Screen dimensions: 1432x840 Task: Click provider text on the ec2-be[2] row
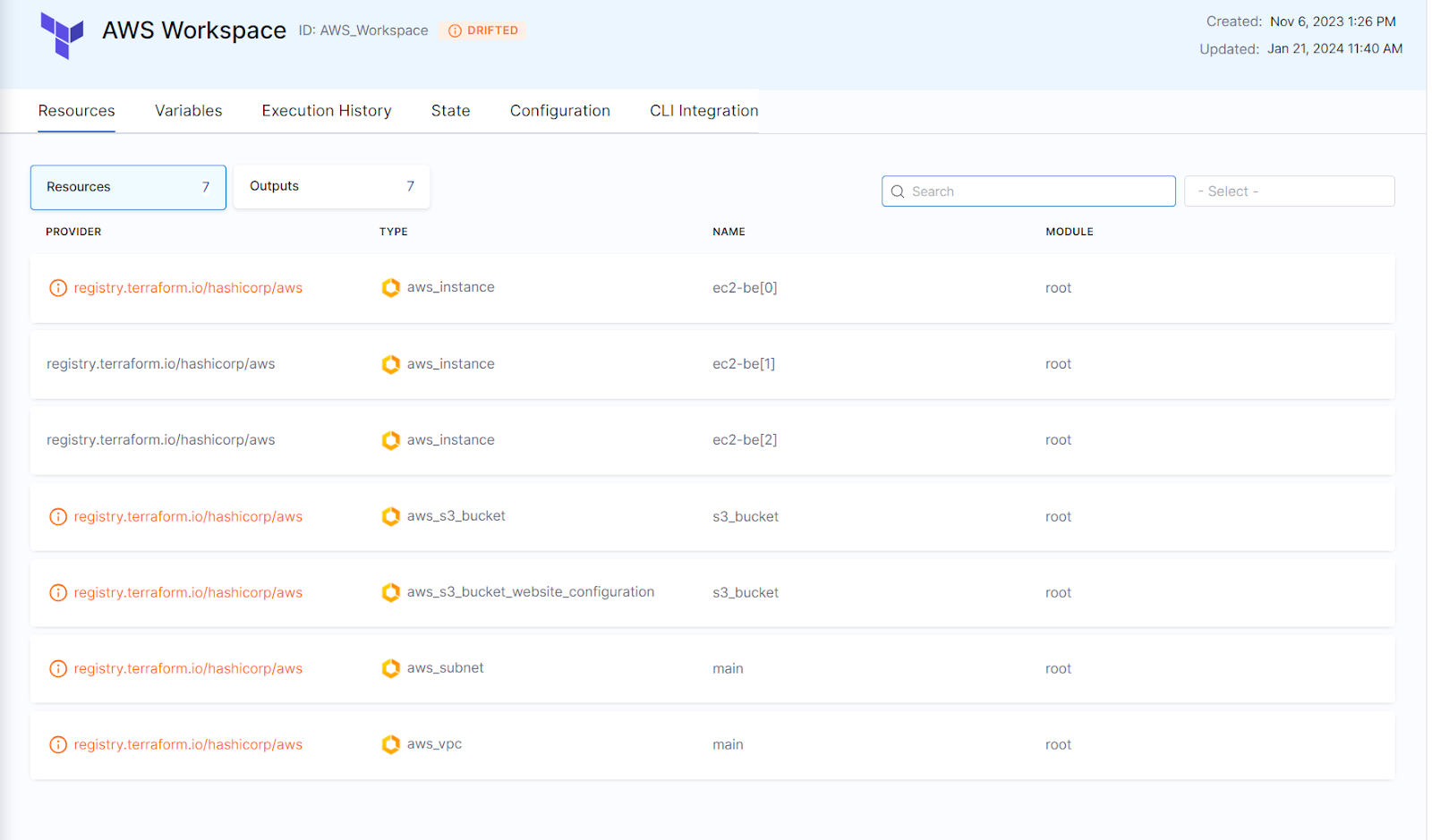(161, 440)
